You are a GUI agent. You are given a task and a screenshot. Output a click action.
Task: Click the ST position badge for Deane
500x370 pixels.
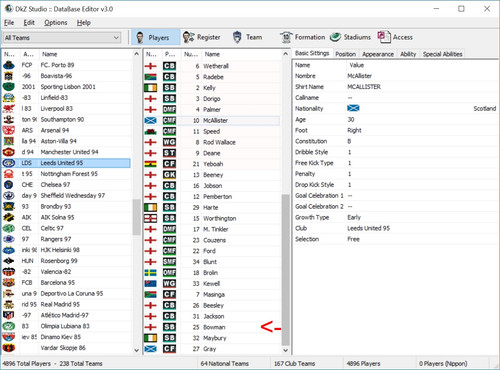tap(169, 153)
